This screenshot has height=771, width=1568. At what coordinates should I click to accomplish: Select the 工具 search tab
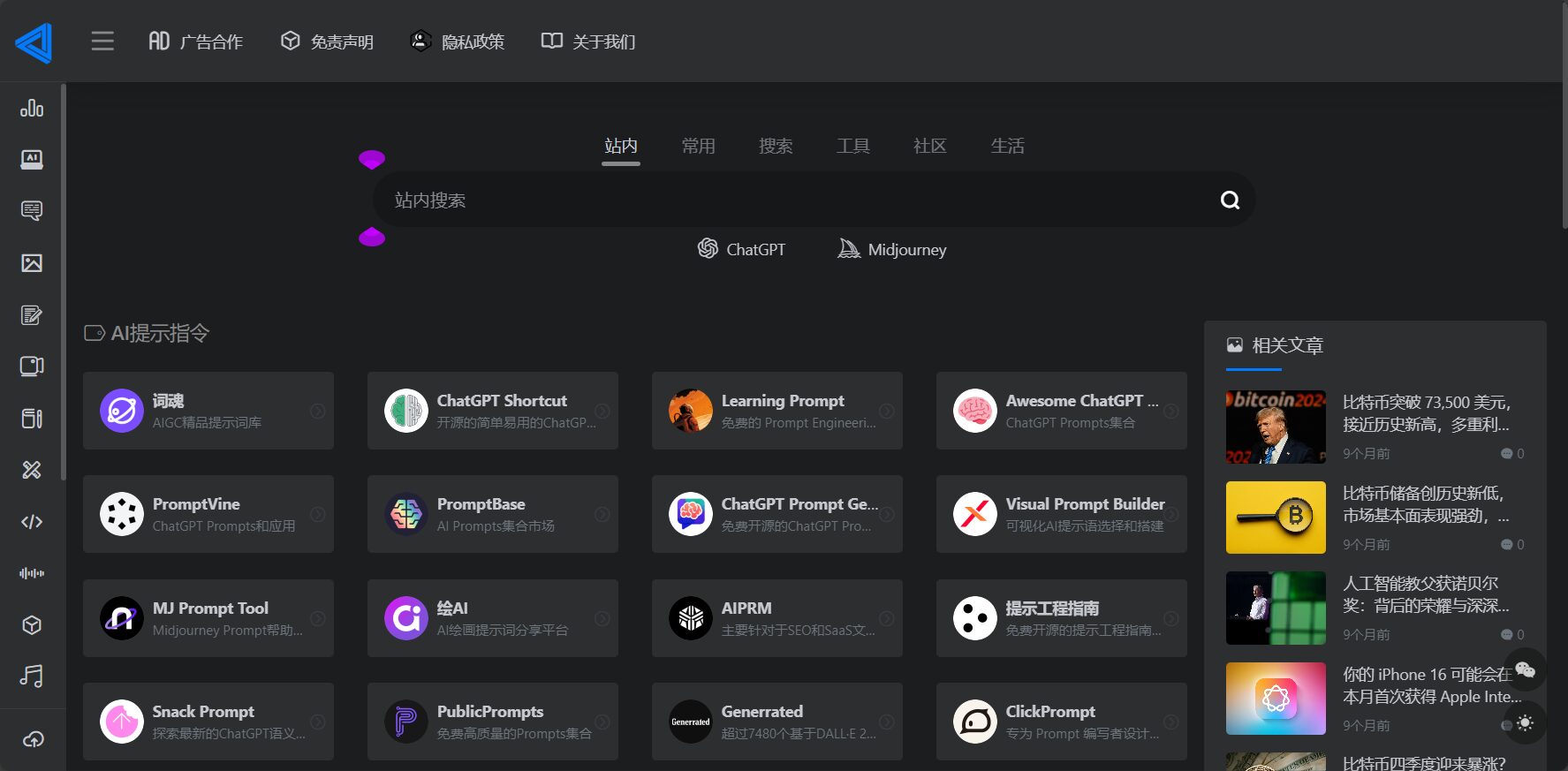852,146
